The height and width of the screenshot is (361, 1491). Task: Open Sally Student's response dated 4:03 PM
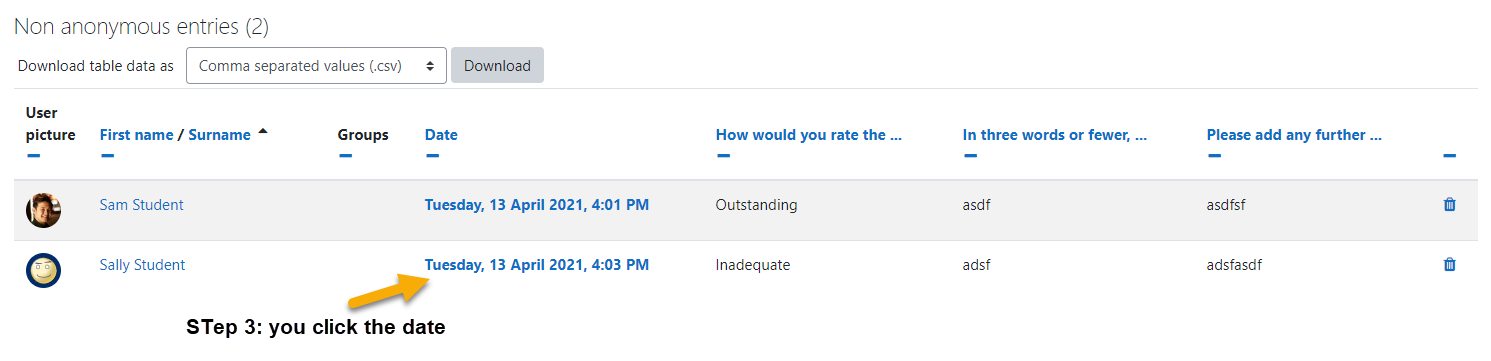pyautogui.click(x=537, y=265)
